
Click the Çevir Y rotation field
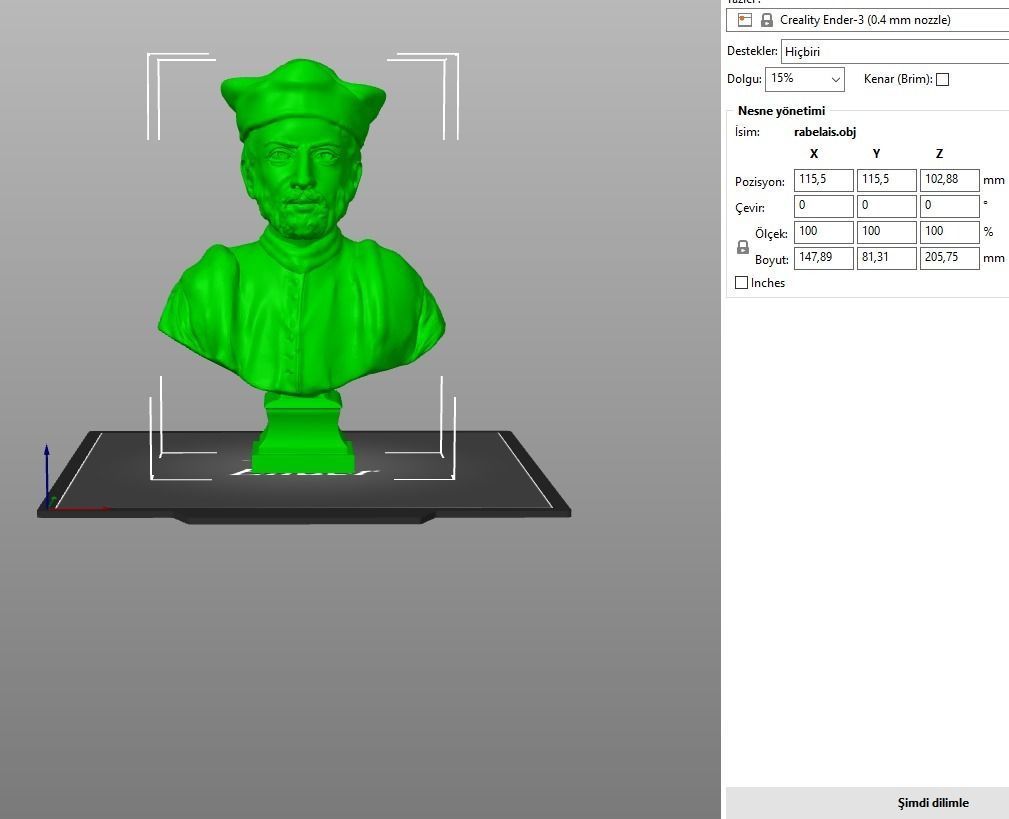point(887,206)
